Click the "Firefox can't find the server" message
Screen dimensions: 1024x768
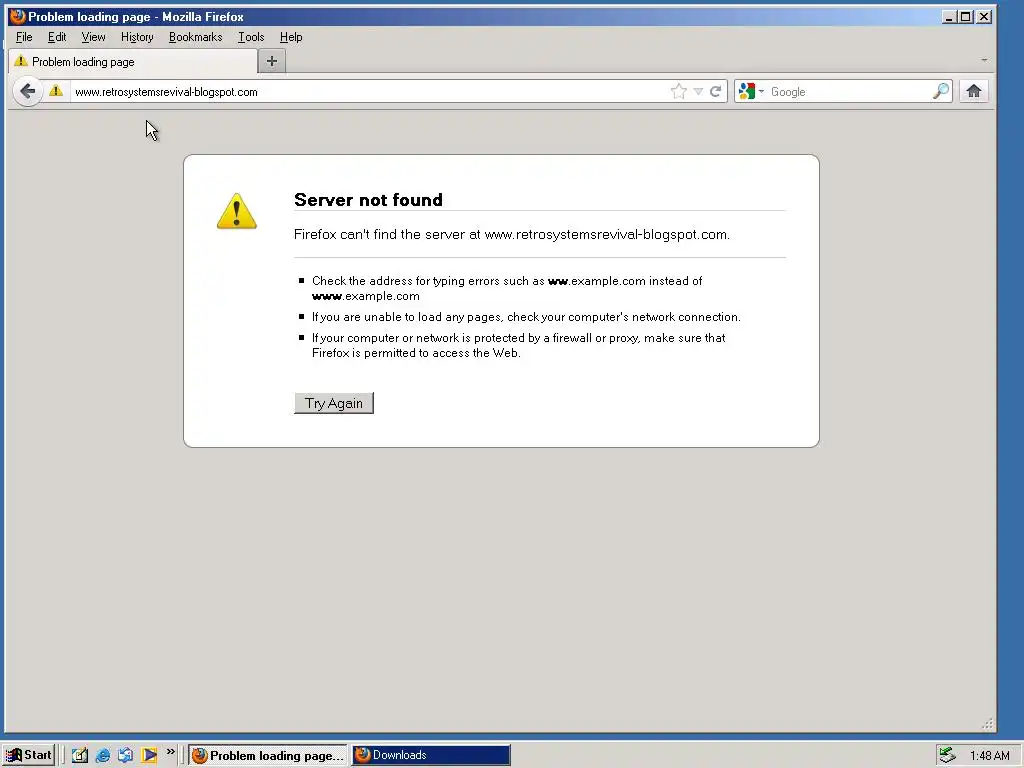(511, 234)
